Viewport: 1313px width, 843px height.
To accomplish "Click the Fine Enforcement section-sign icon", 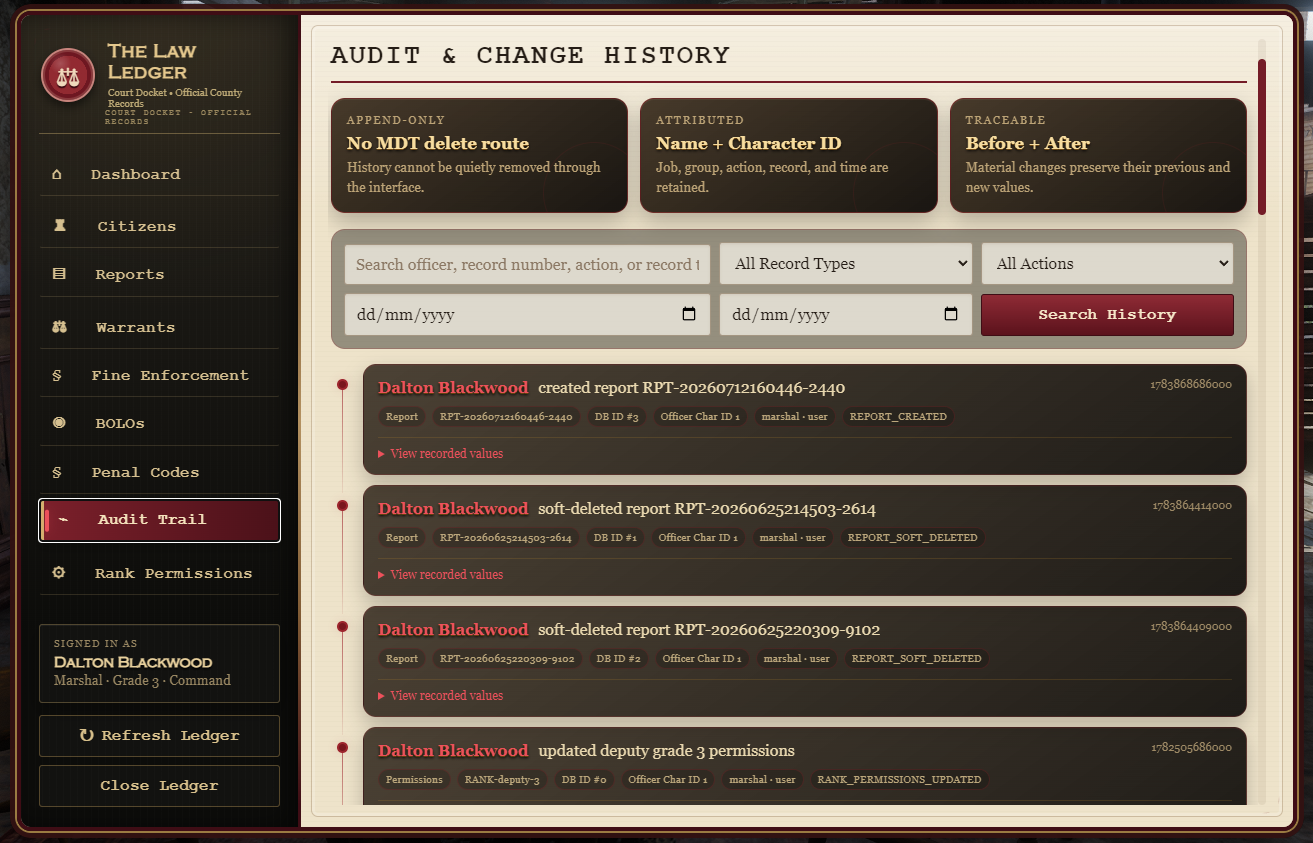I will point(57,376).
